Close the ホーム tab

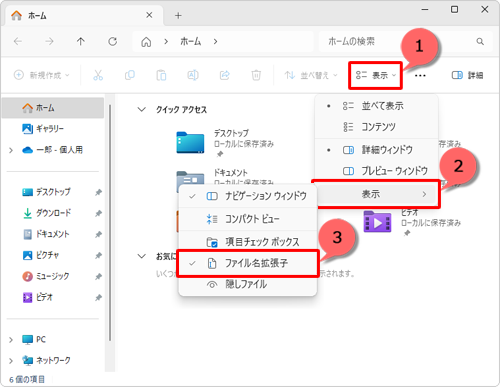(149, 15)
